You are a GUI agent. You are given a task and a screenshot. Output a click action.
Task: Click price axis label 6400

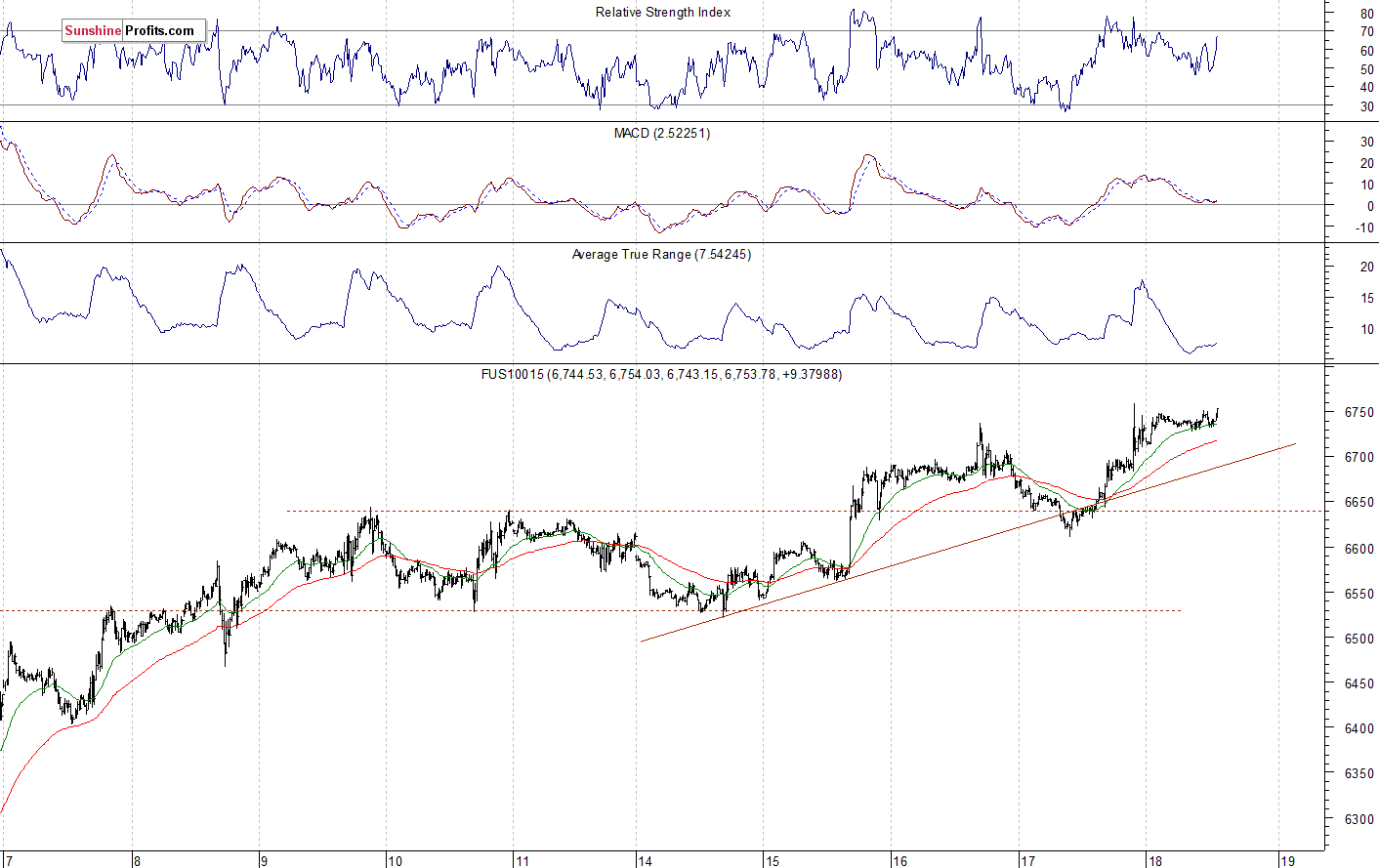pyautogui.click(x=1359, y=728)
